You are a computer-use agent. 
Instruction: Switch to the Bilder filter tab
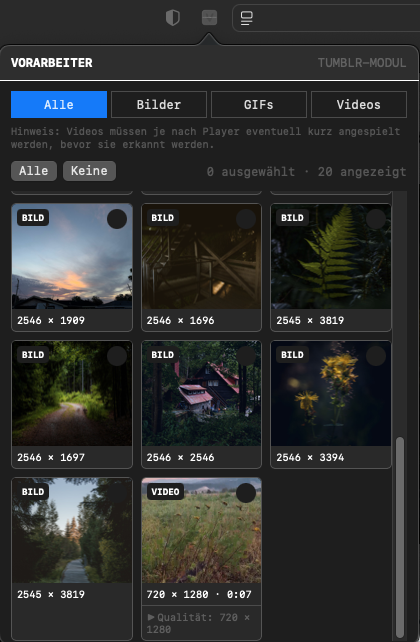(159, 104)
